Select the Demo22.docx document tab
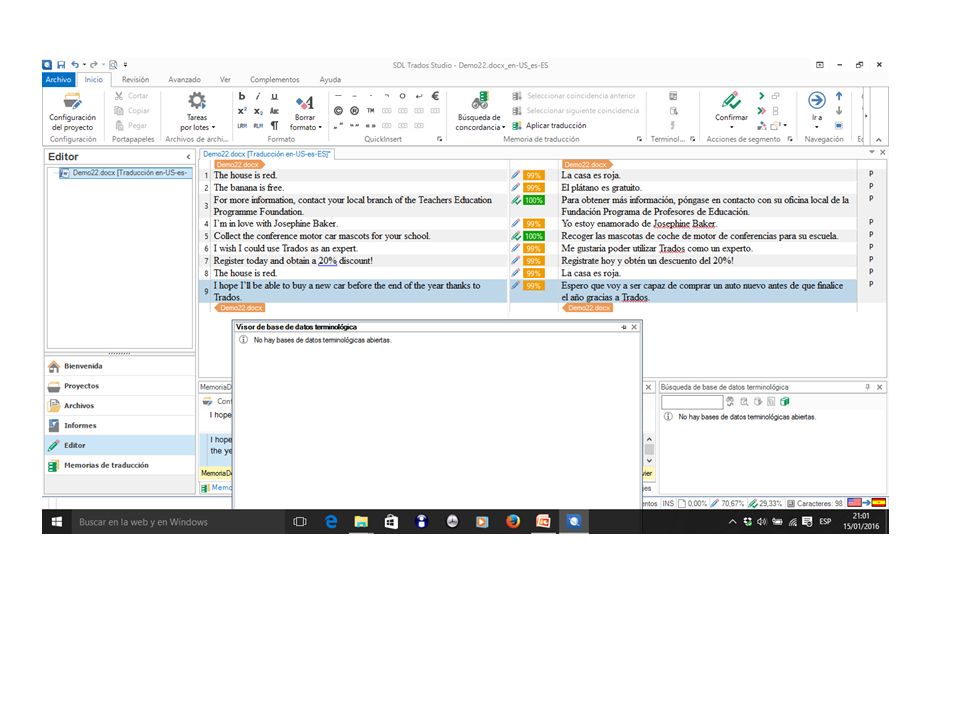The width and height of the screenshot is (960, 720). (266, 154)
